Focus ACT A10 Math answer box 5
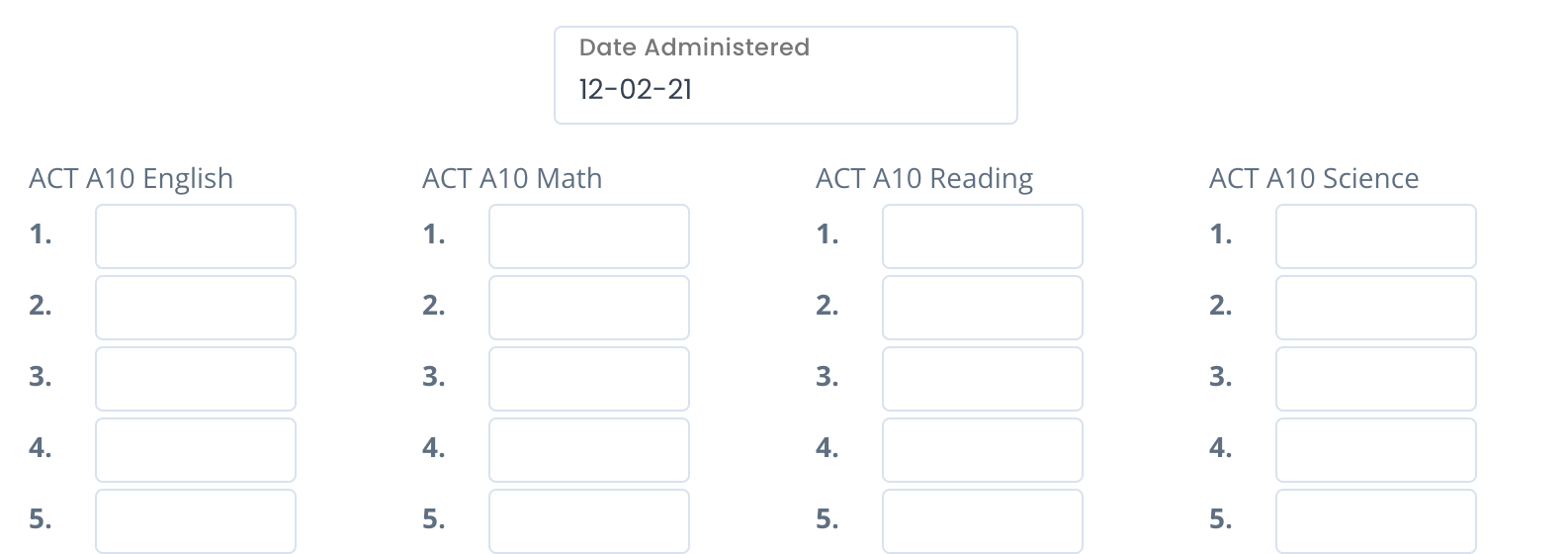Image resolution: width=1568 pixels, height=554 pixels. pyautogui.click(x=589, y=521)
